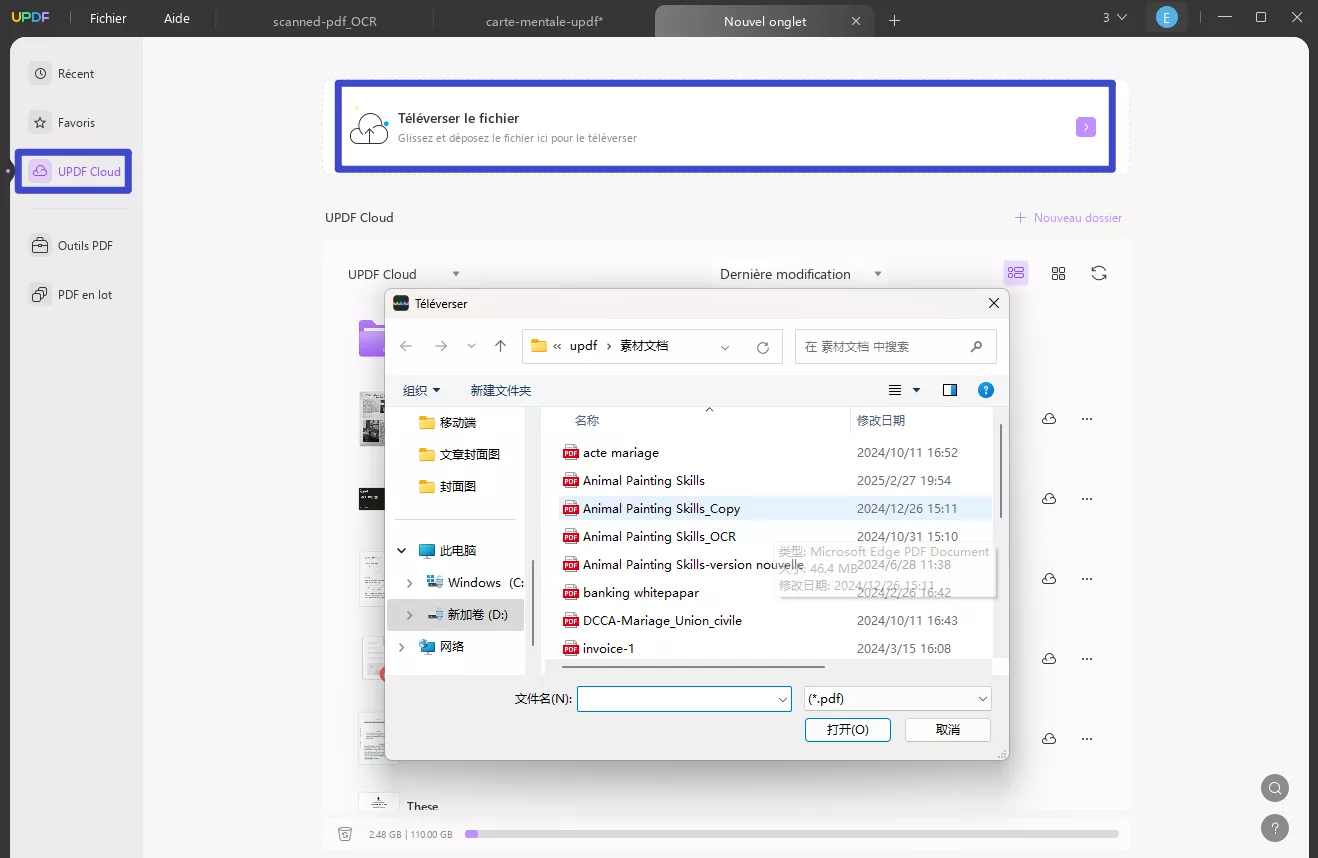This screenshot has height=858, width=1318.
Task: Open help in the Téléverser dialog
Action: tap(986, 390)
